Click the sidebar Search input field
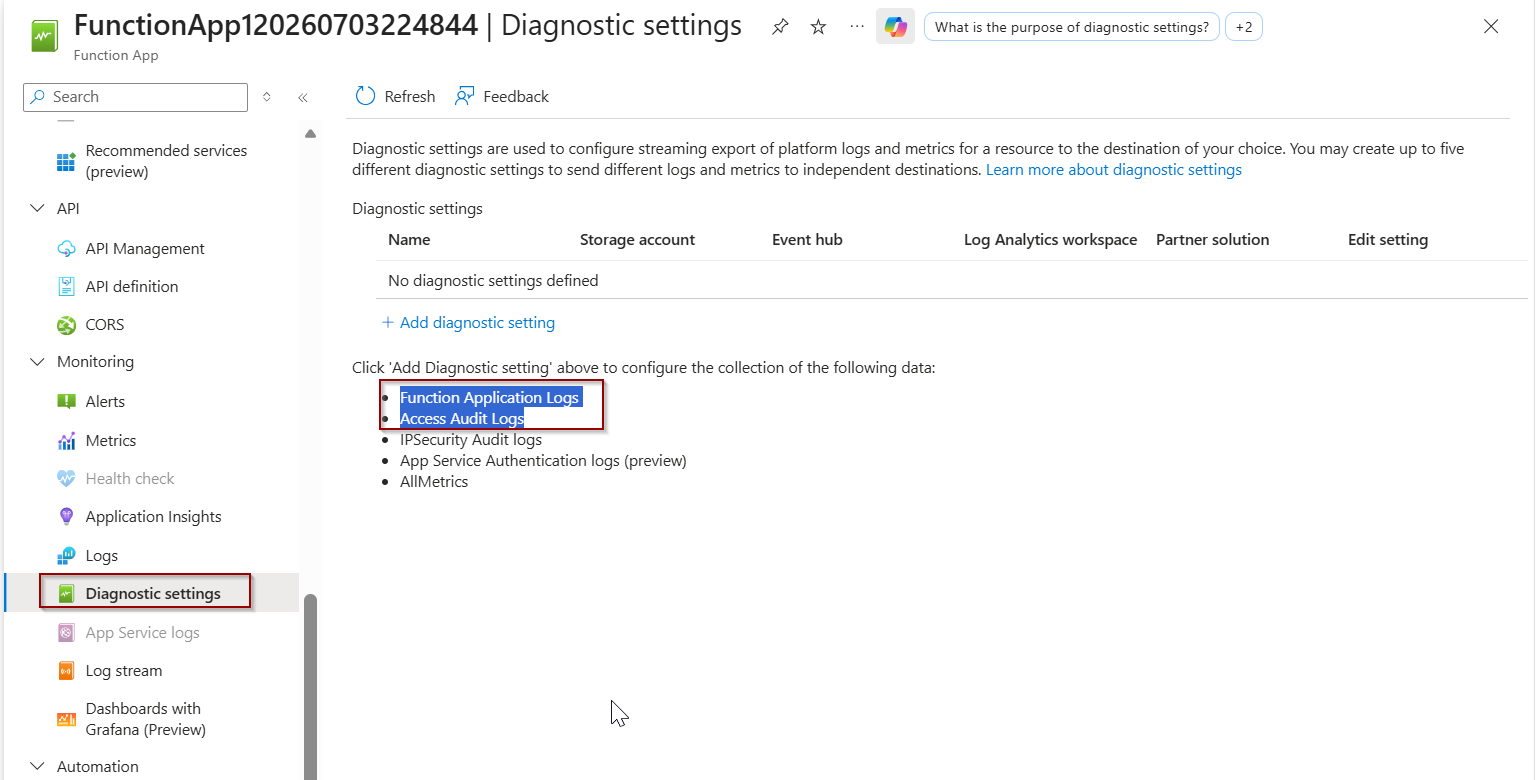The width and height of the screenshot is (1540, 780). tap(135, 97)
